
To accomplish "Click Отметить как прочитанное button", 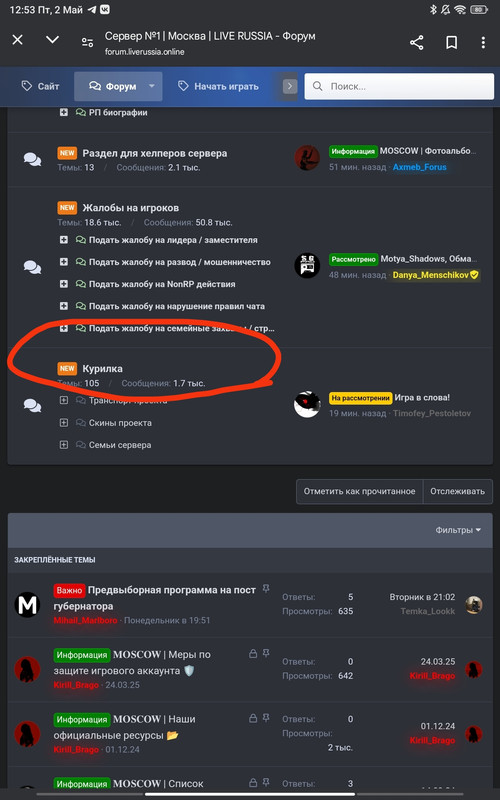I will pos(359,491).
